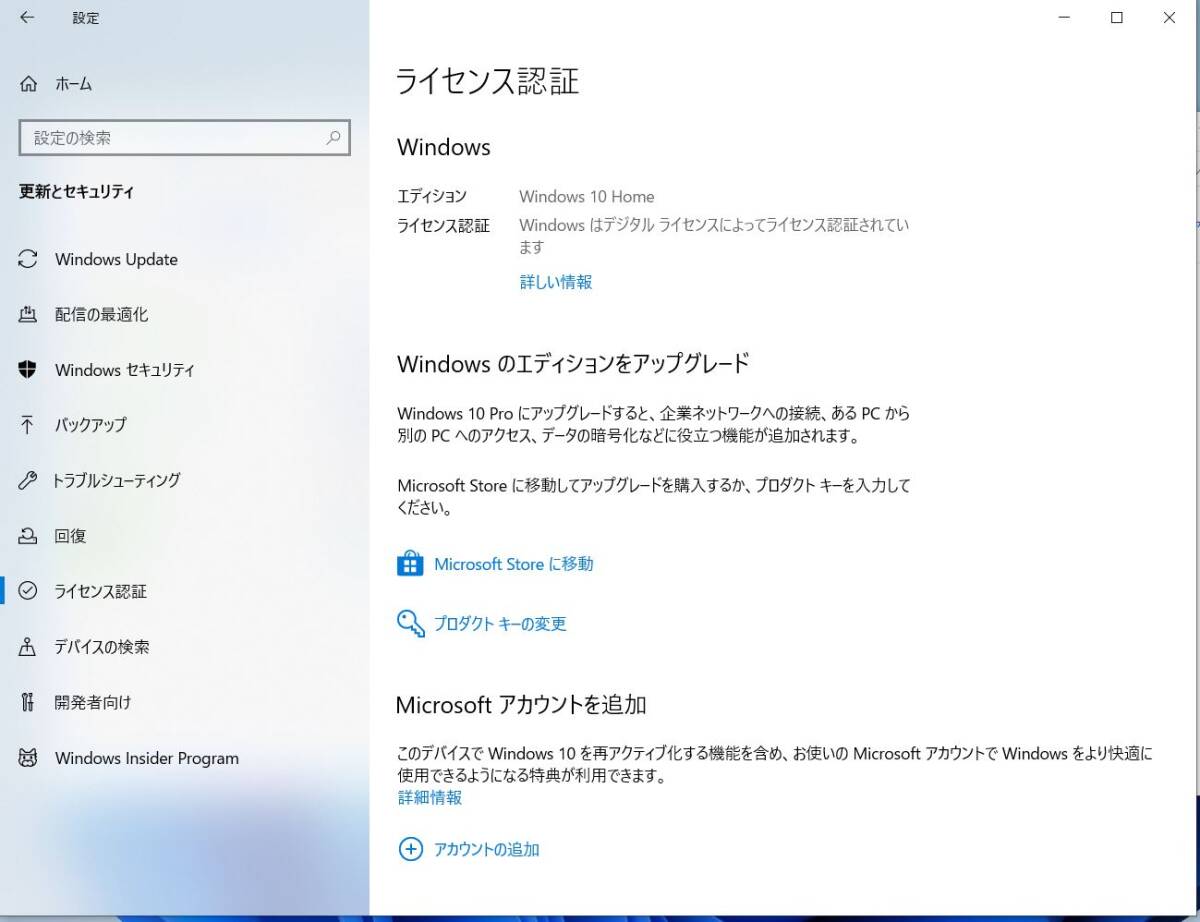
Task: Click the Windows section heading
Action: pyautogui.click(x=444, y=147)
